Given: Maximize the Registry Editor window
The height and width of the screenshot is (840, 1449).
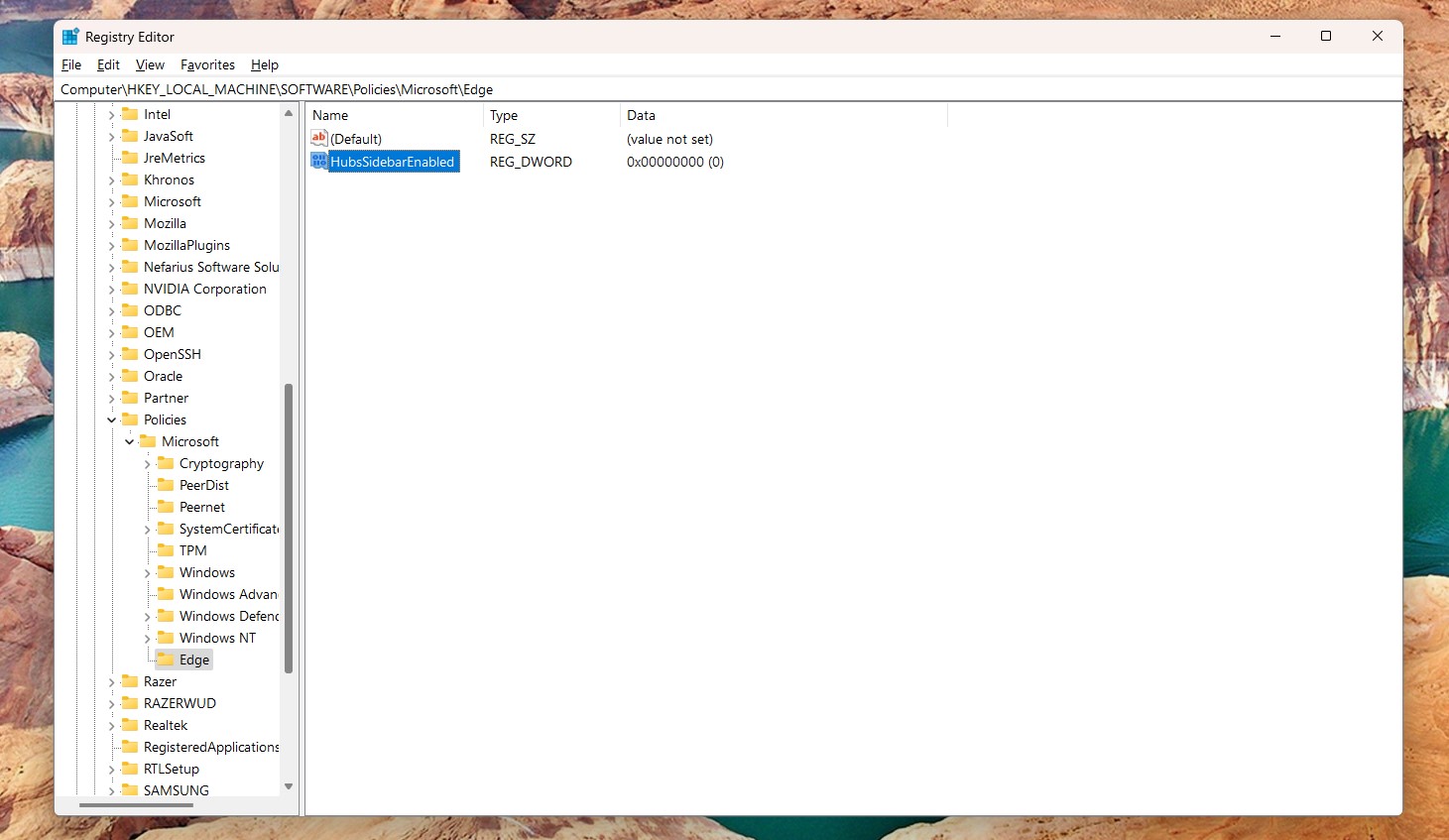Looking at the screenshot, I should pos(1326,36).
